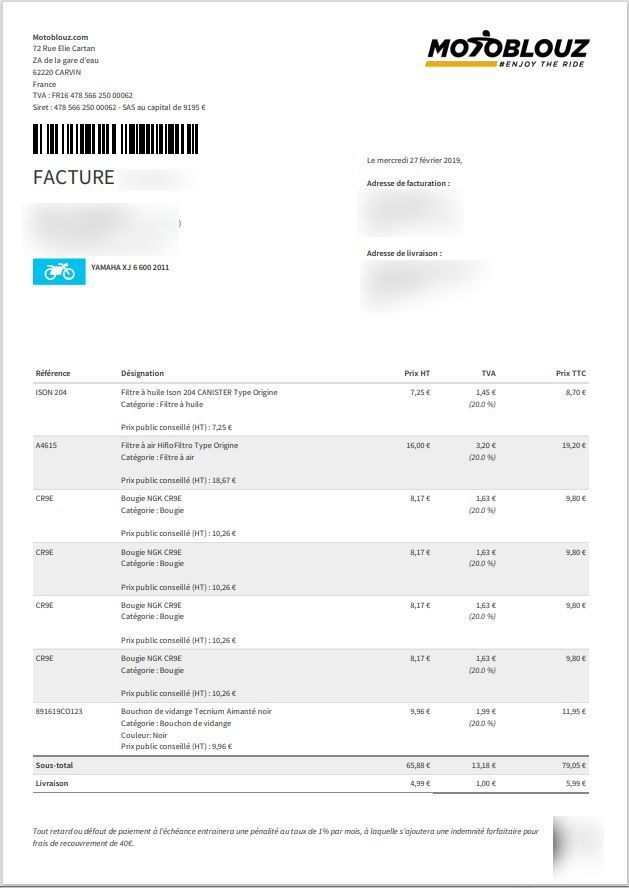Click the Livraison row label
Screen dimensions: 629x888
pyautogui.click(x=52, y=783)
